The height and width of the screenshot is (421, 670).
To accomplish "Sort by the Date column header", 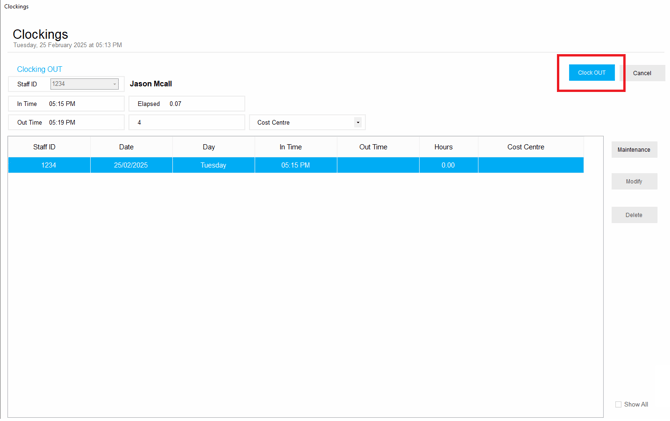I will [x=126, y=147].
